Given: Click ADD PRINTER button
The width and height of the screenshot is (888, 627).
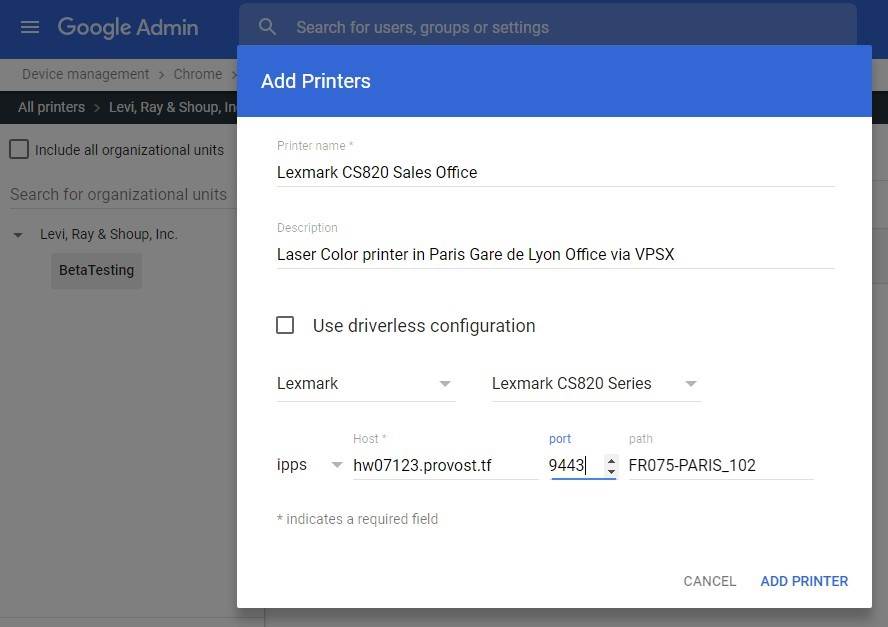Looking at the screenshot, I should [x=804, y=581].
